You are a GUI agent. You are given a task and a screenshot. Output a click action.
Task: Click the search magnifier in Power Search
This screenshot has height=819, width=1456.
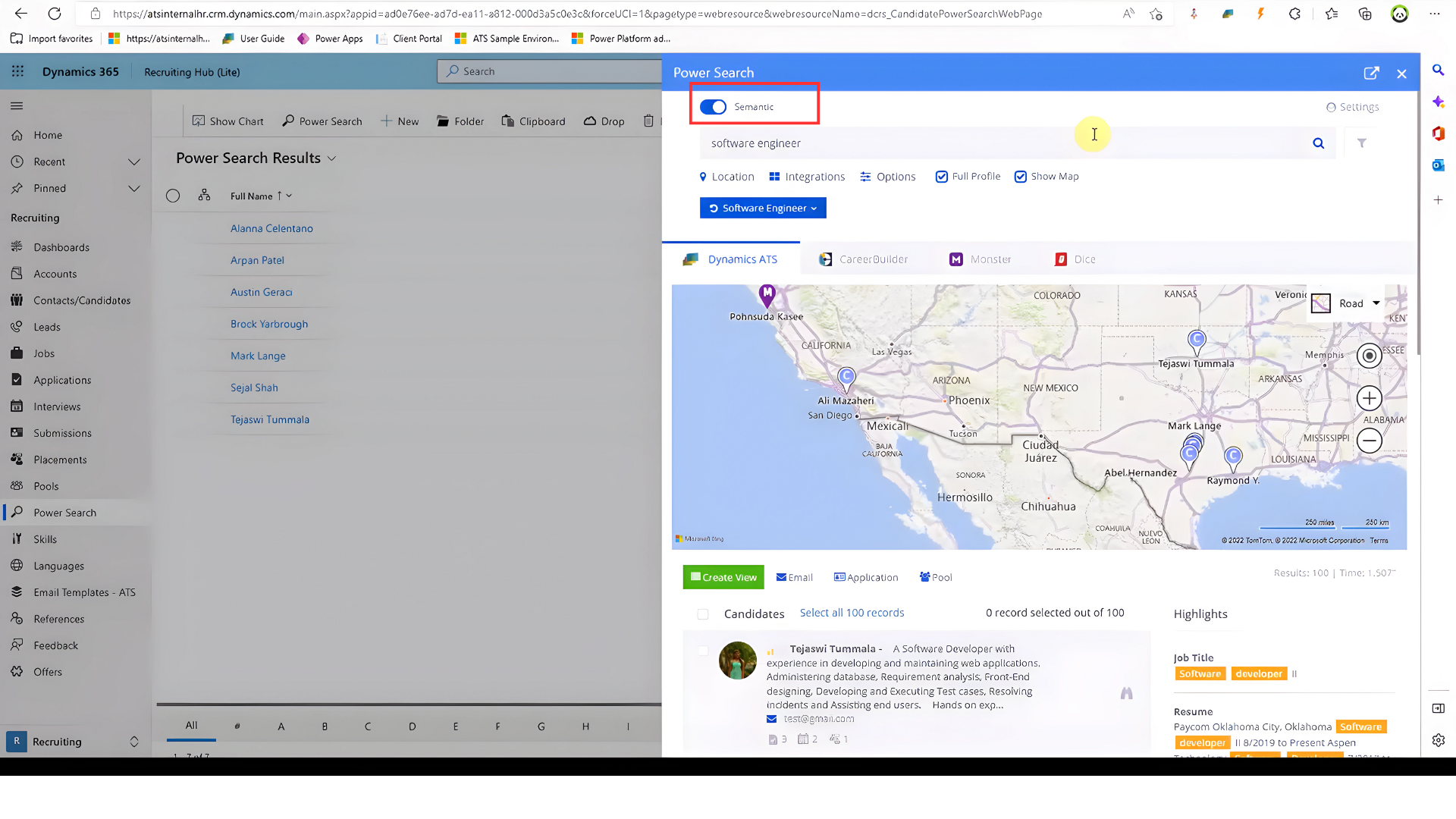1319,143
